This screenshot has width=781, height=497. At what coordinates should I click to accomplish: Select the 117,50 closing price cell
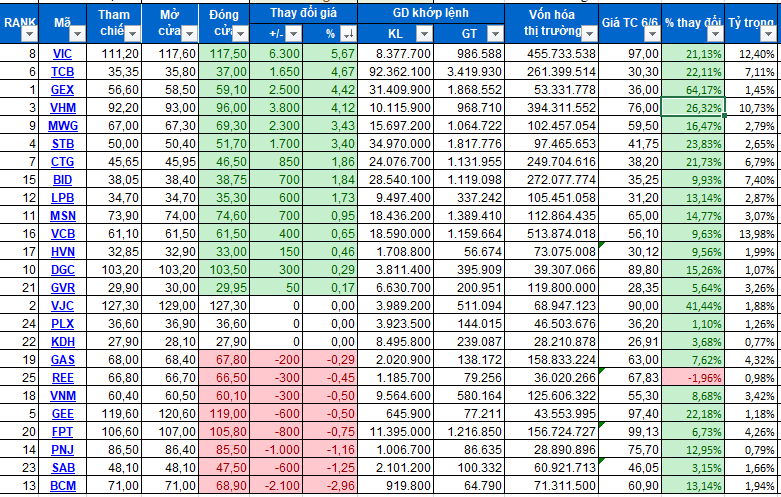[x=224, y=54]
